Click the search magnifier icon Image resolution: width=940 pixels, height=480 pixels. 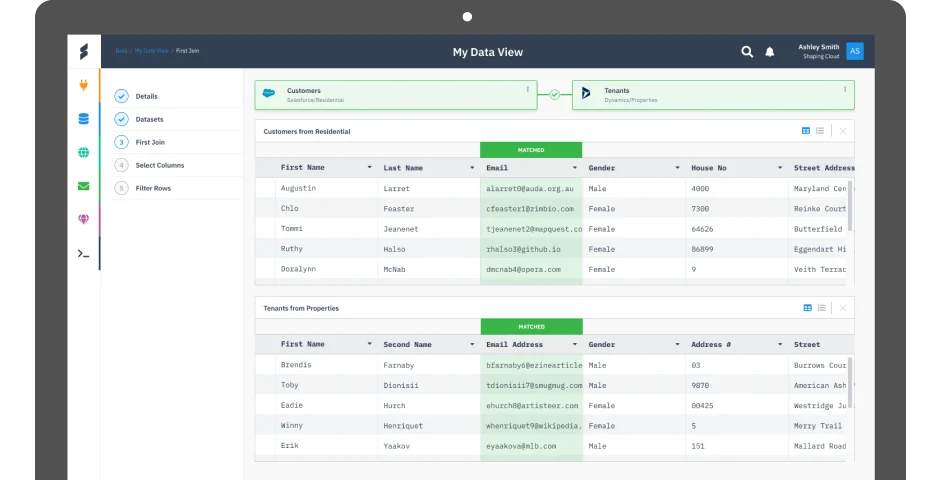pos(747,52)
